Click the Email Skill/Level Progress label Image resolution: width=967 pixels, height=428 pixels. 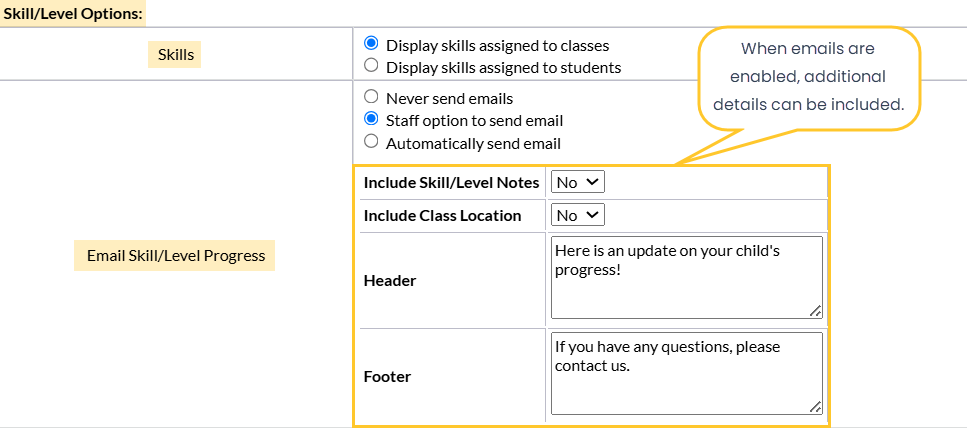coord(175,255)
